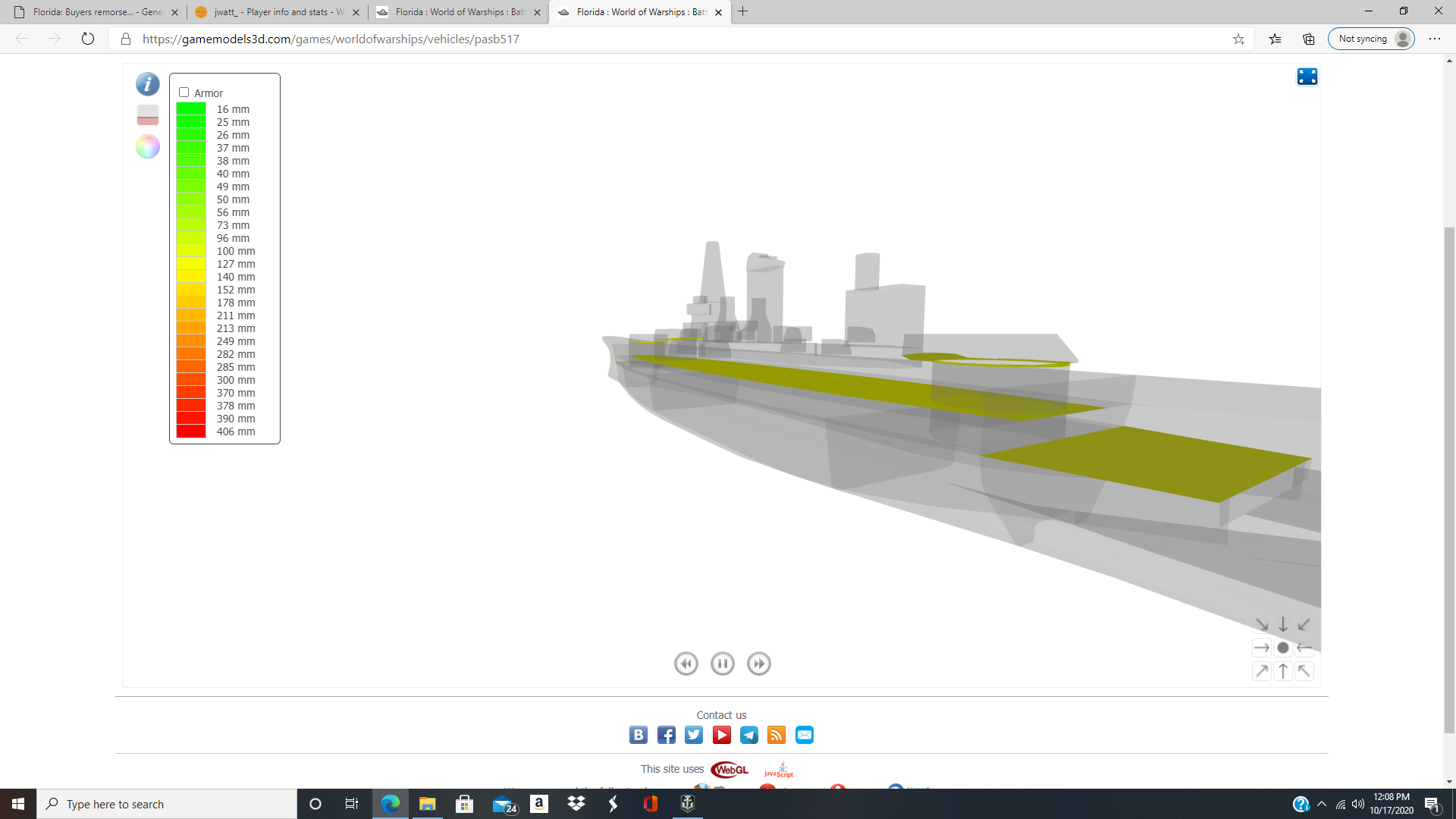Enable the Armor checkbox
The height and width of the screenshot is (819, 1456).
coord(184,93)
